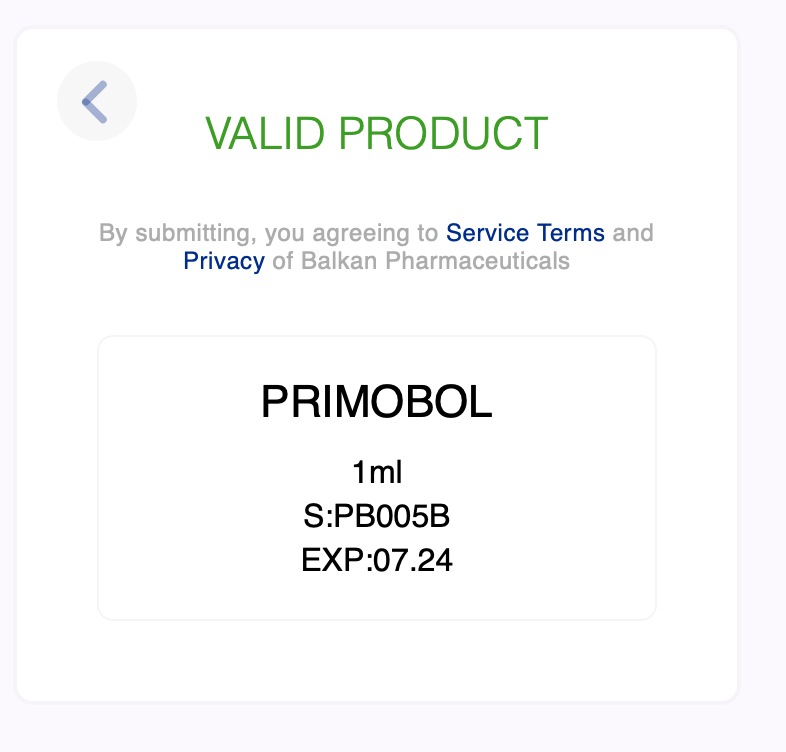786x752 pixels.
Task: Select the PRIMOBOL product name
Action: (x=376, y=402)
